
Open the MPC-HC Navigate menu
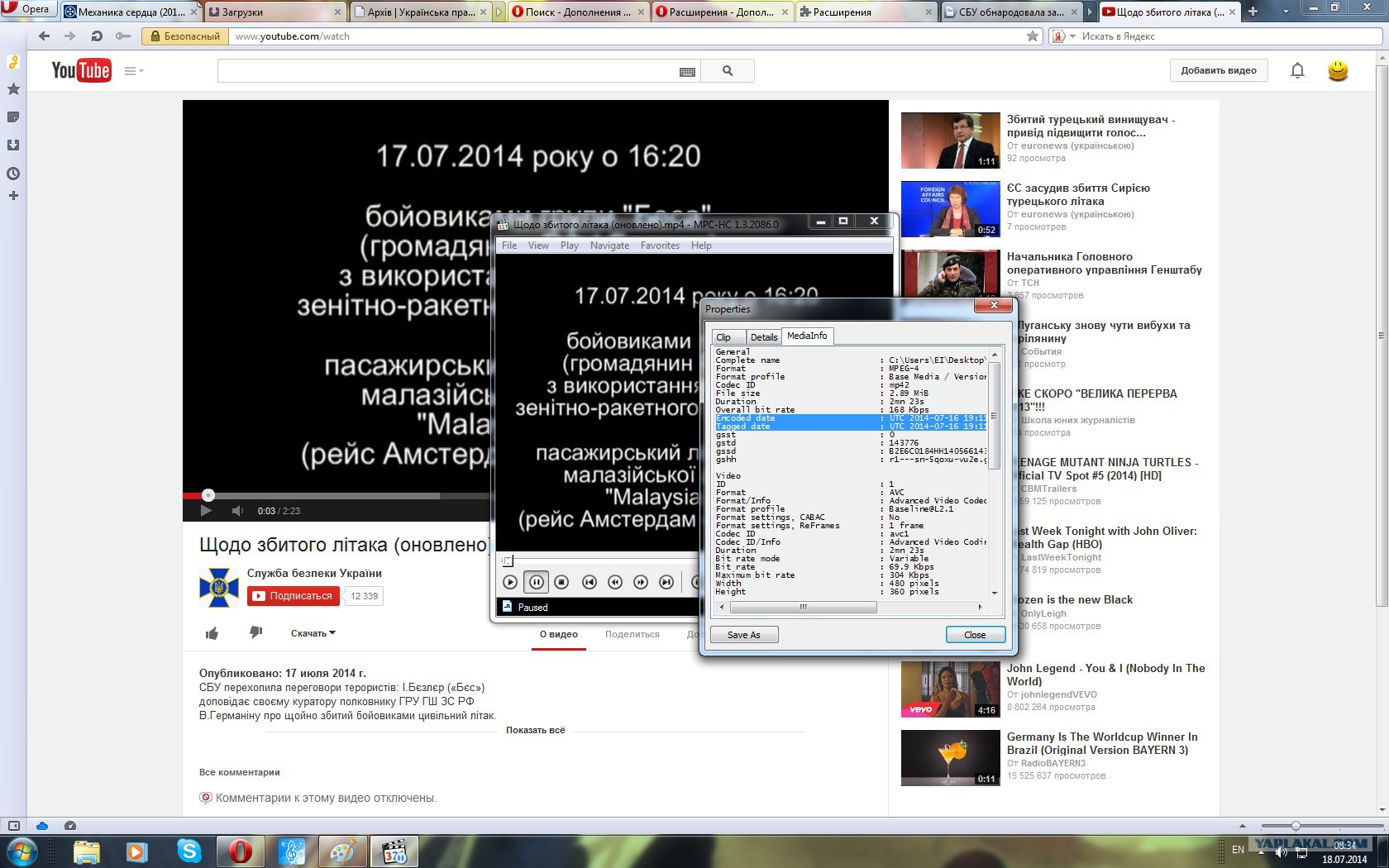[609, 246]
